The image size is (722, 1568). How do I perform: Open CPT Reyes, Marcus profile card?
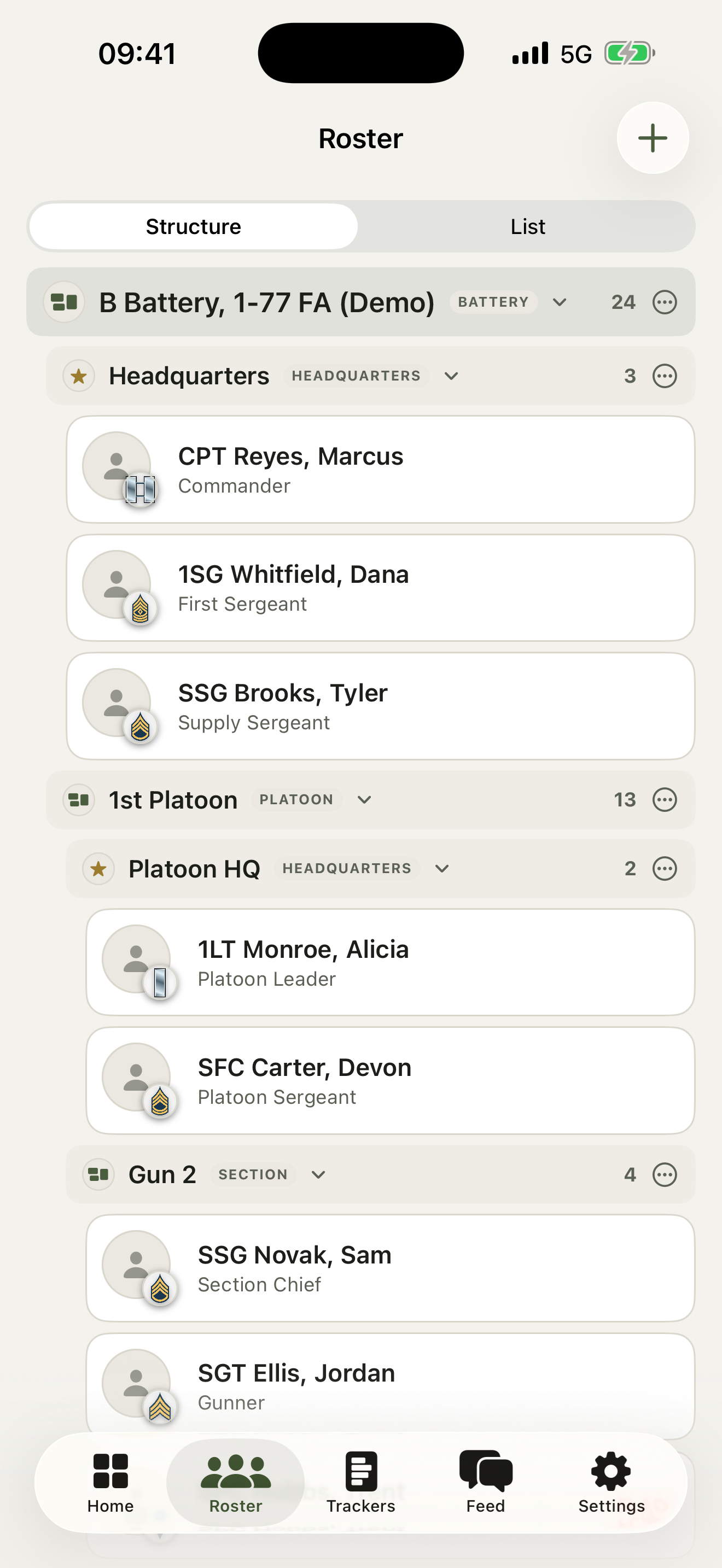click(x=381, y=469)
